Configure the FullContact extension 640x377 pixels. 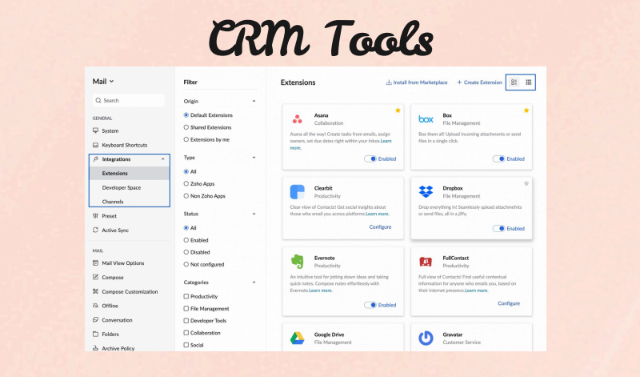pyautogui.click(x=509, y=303)
